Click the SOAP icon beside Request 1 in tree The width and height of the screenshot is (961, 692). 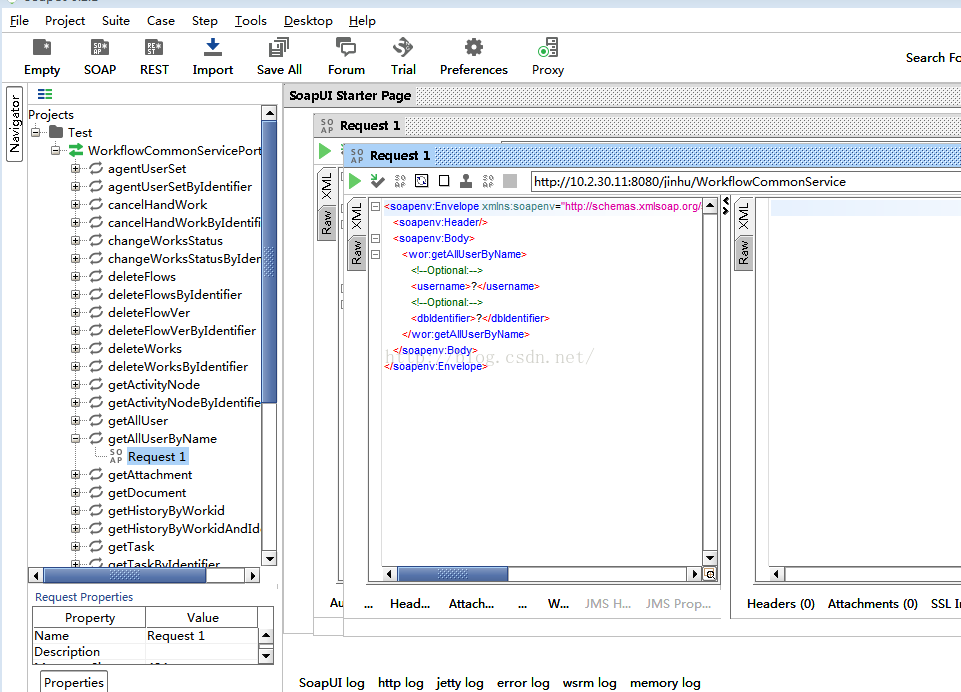tap(116, 456)
